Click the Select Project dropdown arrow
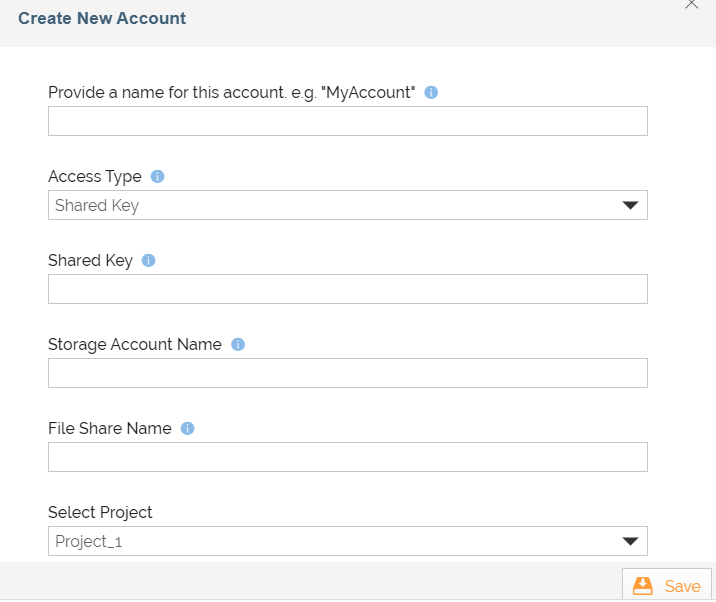 (x=630, y=541)
